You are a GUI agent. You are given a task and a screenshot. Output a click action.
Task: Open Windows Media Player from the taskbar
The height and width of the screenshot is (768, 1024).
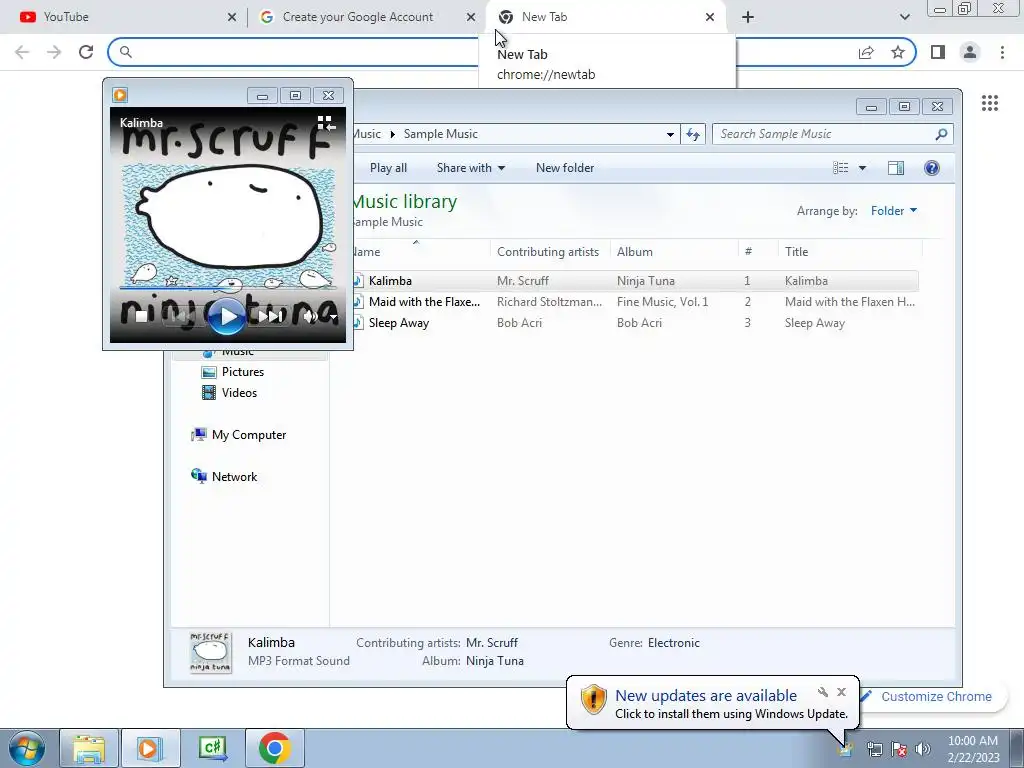[150, 748]
